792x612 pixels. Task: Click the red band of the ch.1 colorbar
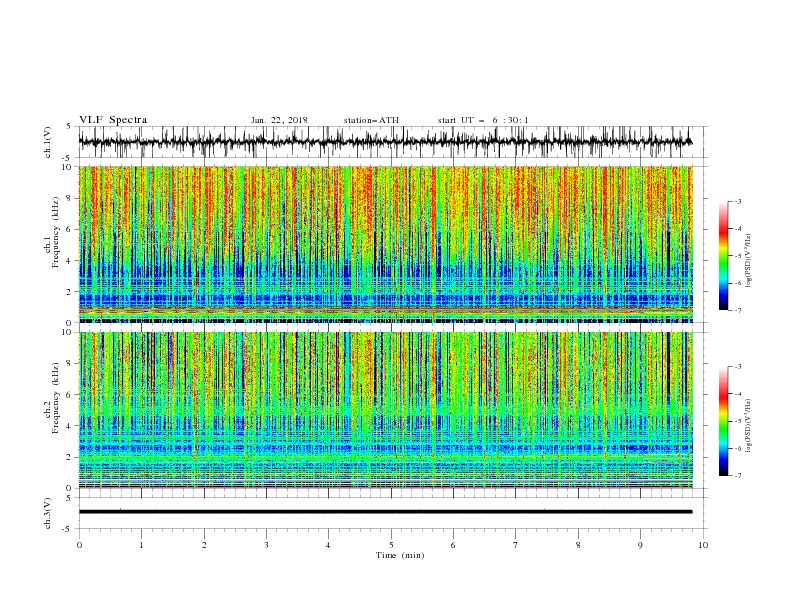tap(723, 231)
